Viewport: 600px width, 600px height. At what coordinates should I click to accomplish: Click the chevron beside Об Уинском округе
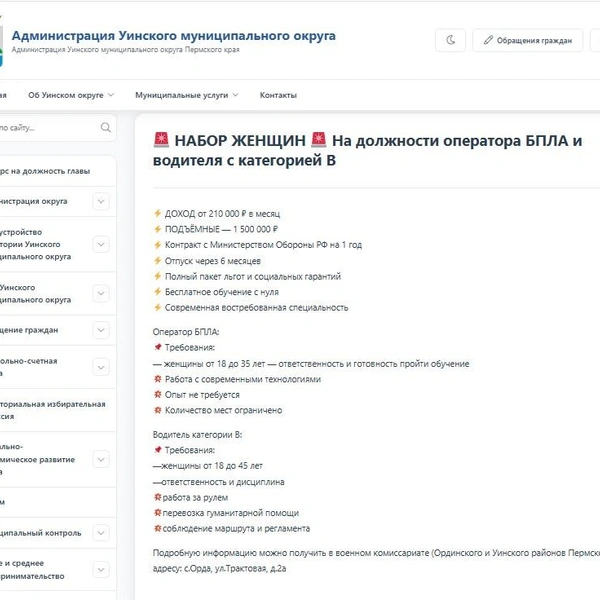coord(111,95)
